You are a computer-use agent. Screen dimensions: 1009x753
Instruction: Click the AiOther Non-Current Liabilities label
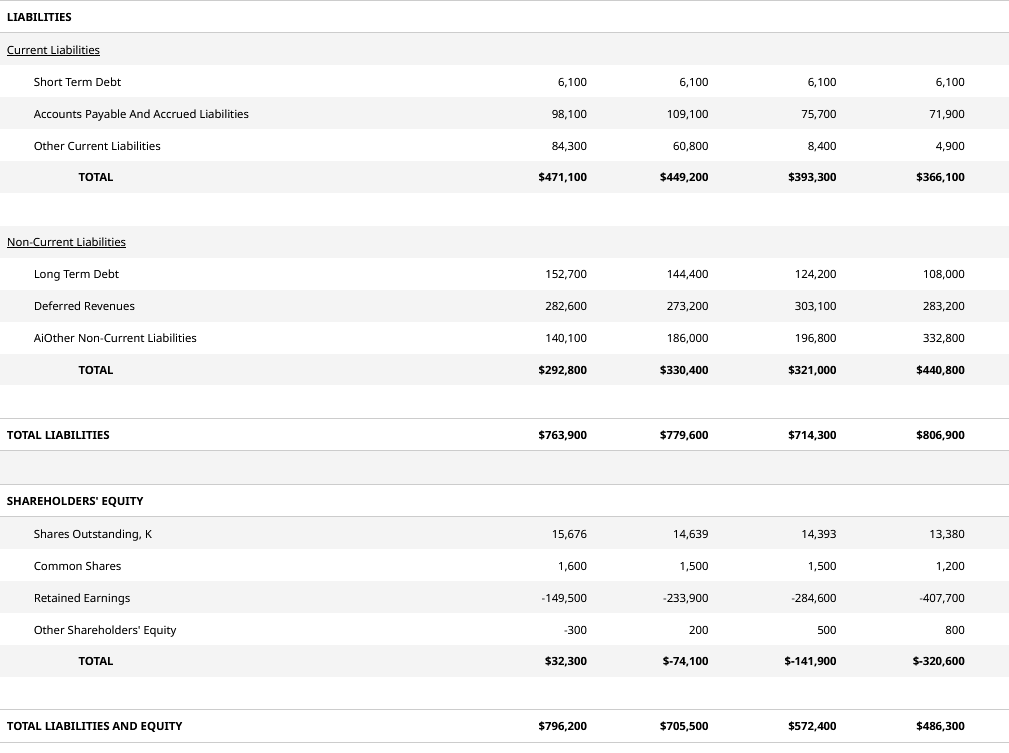[115, 338]
